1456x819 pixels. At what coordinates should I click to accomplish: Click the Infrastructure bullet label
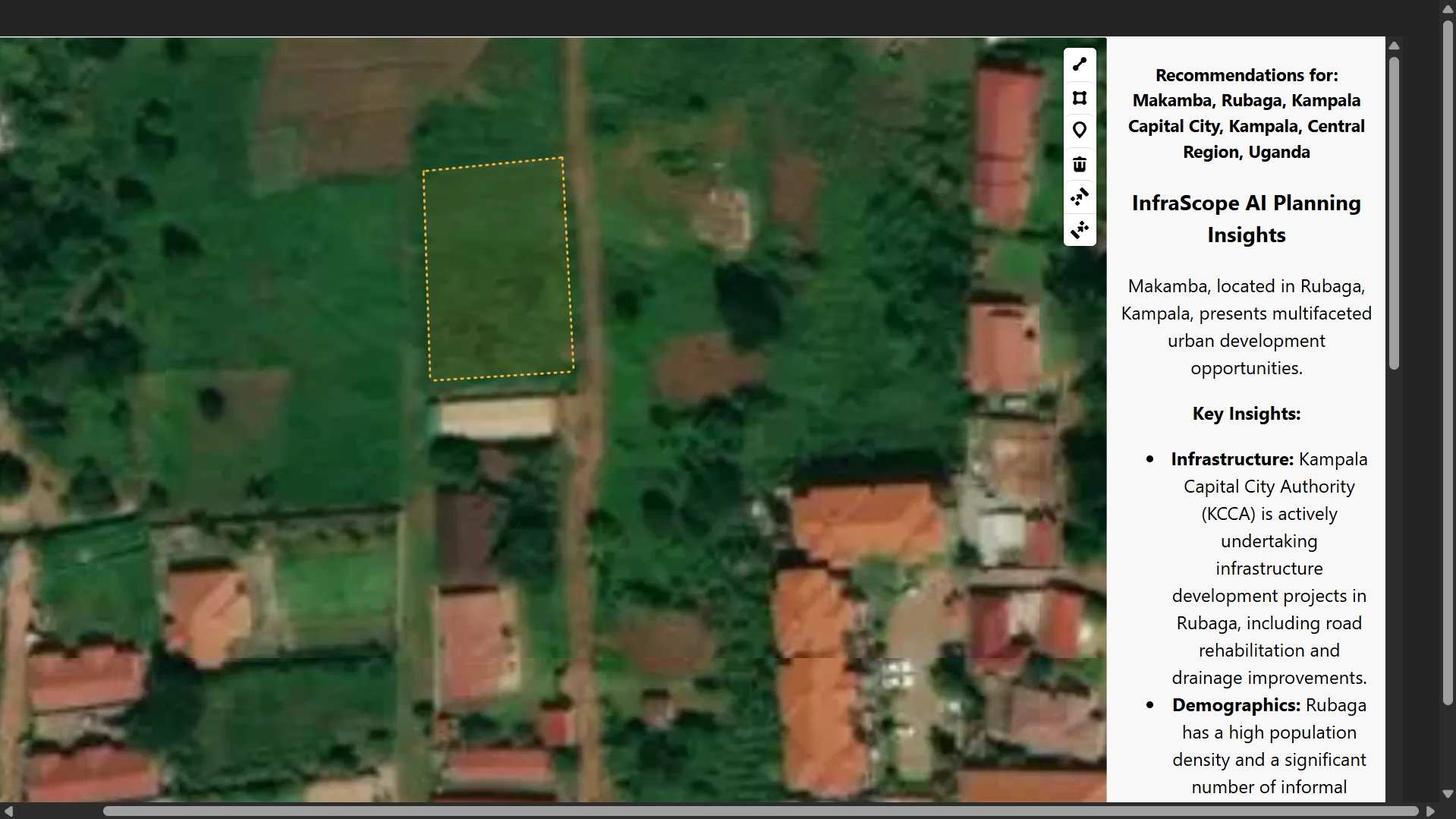(x=1232, y=459)
